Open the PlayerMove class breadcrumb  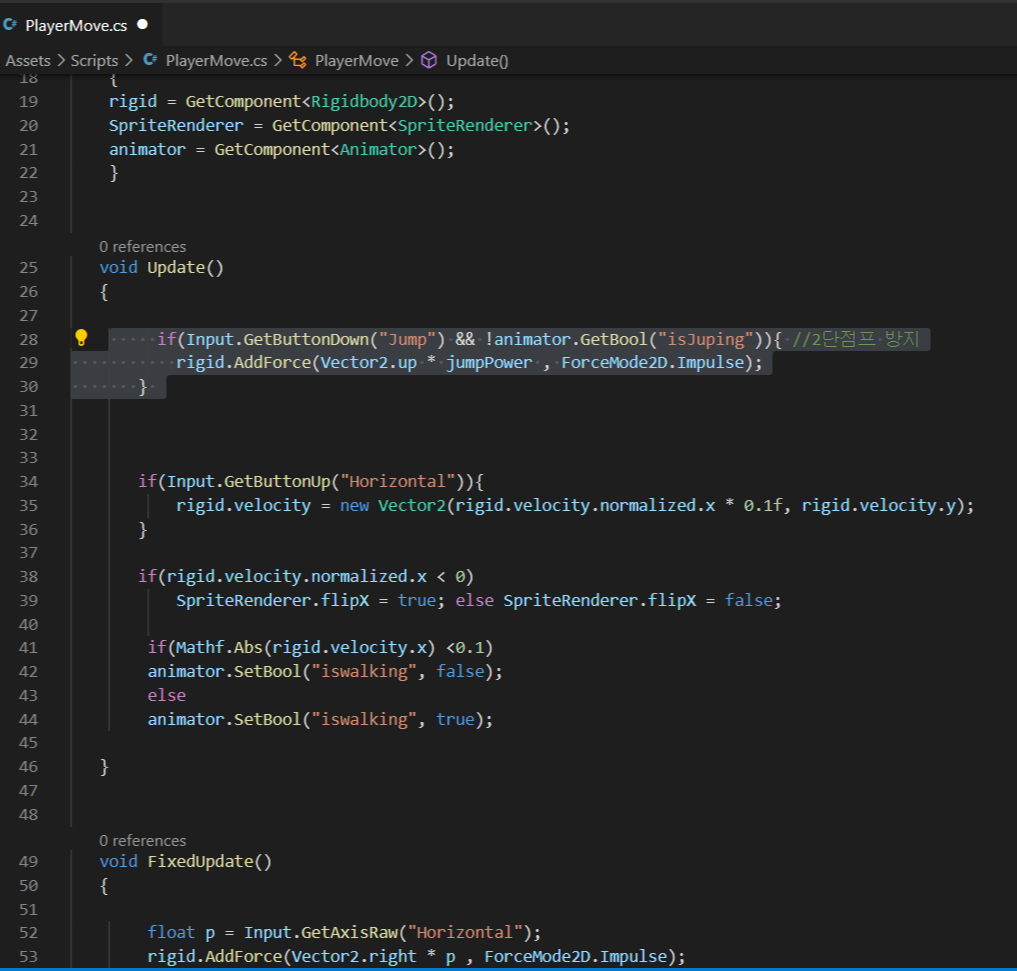point(357,61)
